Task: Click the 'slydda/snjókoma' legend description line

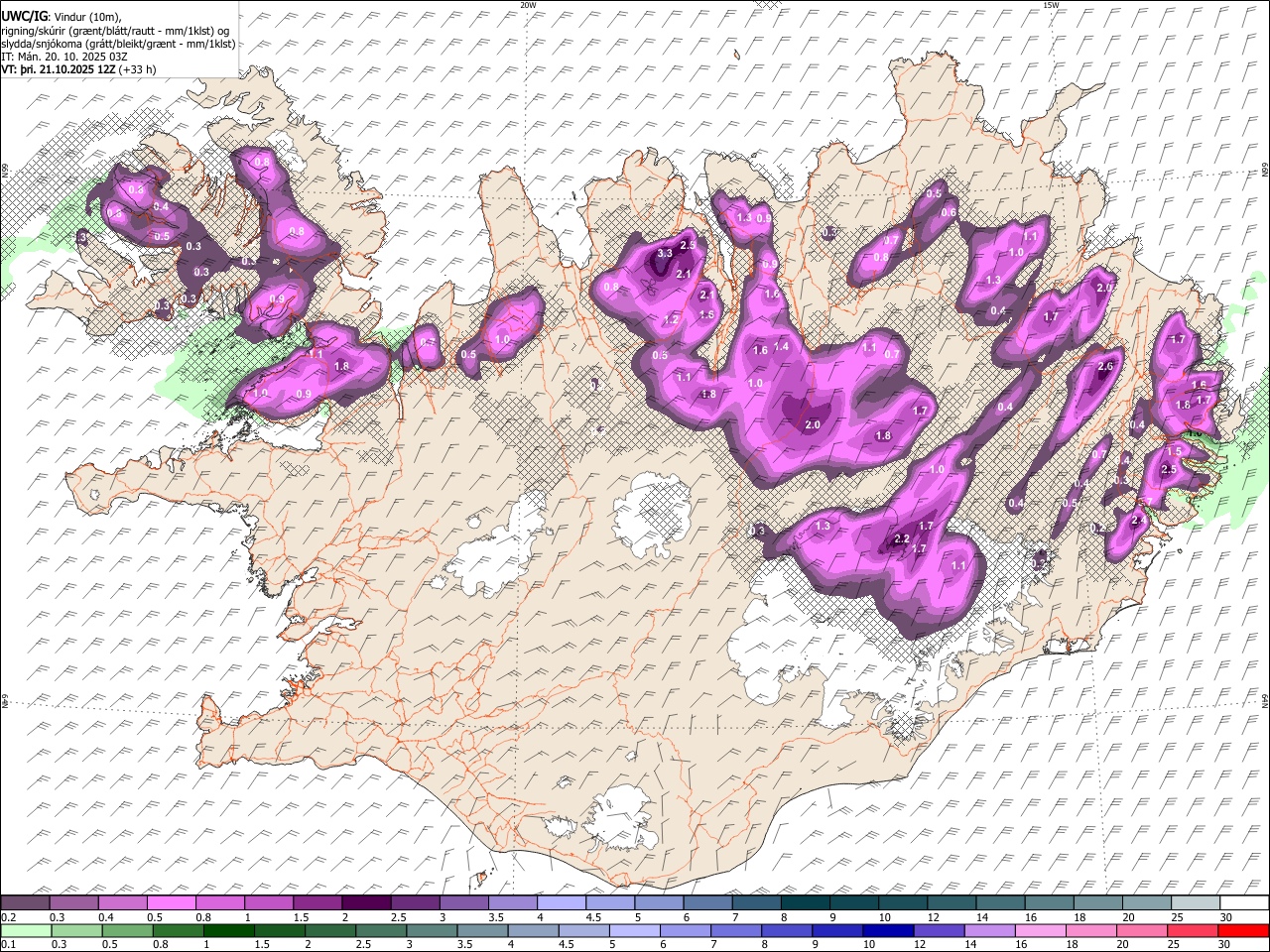Action: (x=118, y=44)
